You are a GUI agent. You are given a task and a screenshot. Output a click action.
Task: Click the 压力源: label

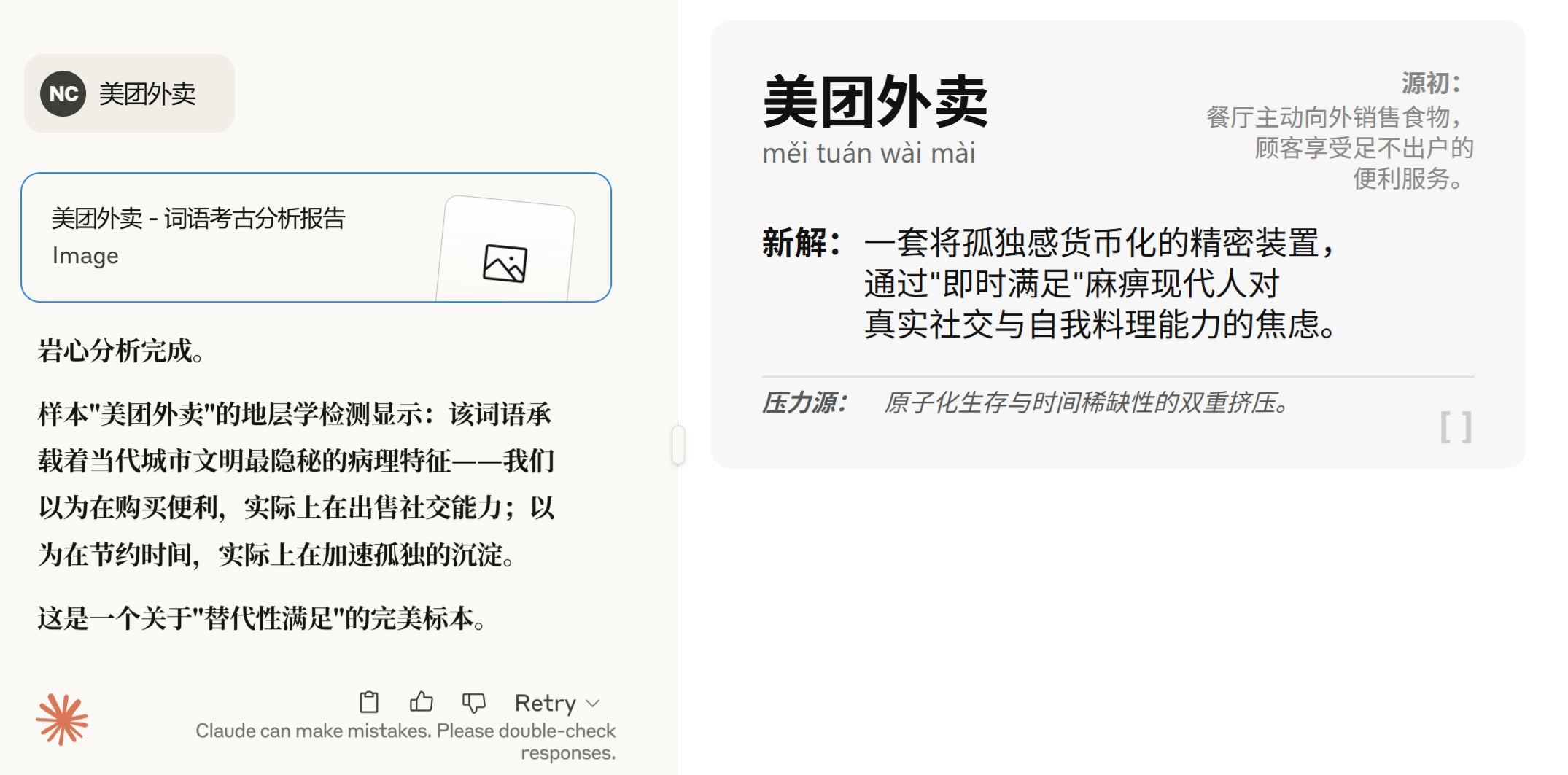(804, 402)
